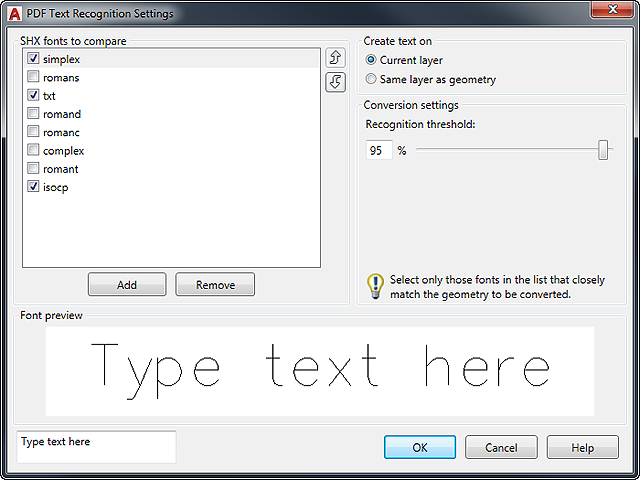This screenshot has height=480, width=640.
Task: Click the AutoCAD logo in title bar
Action: click(x=15, y=14)
